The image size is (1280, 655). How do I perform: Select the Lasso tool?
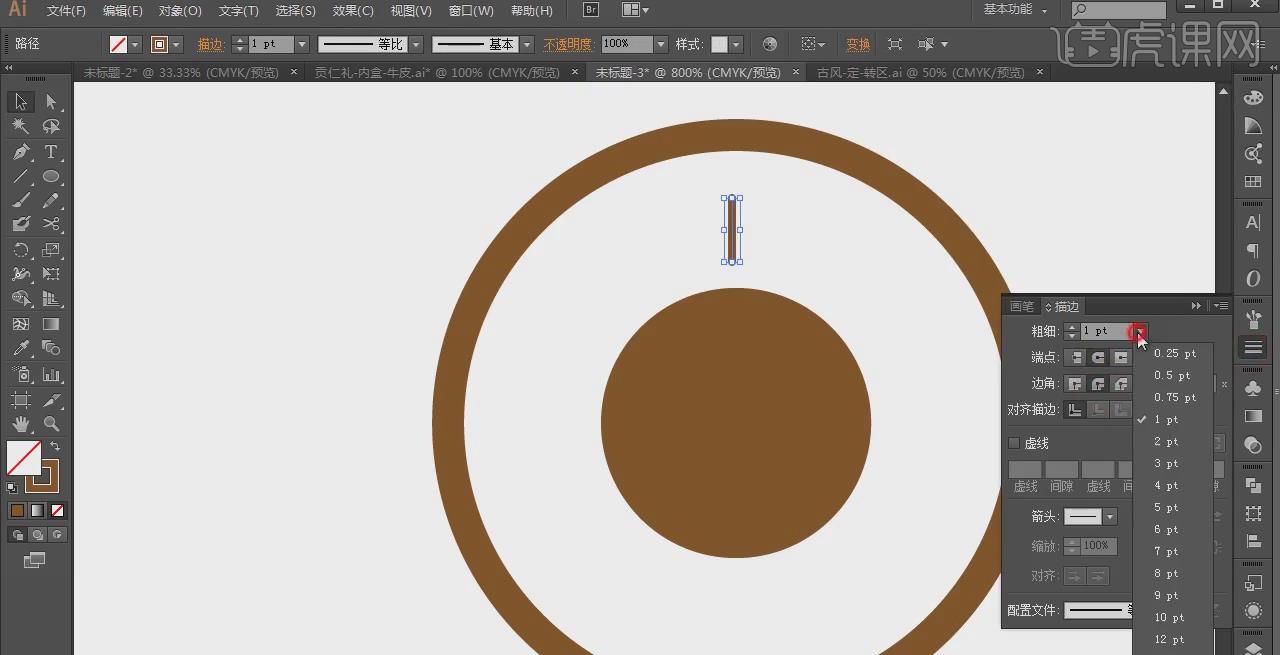(51, 127)
